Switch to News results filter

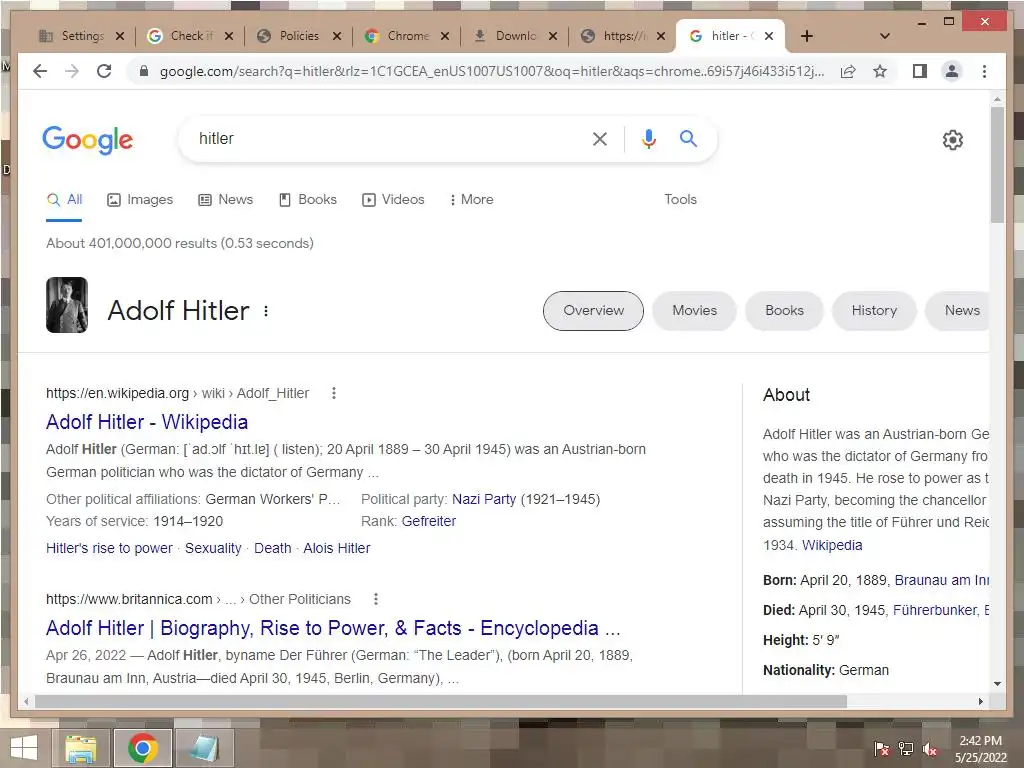pyautogui.click(x=225, y=200)
